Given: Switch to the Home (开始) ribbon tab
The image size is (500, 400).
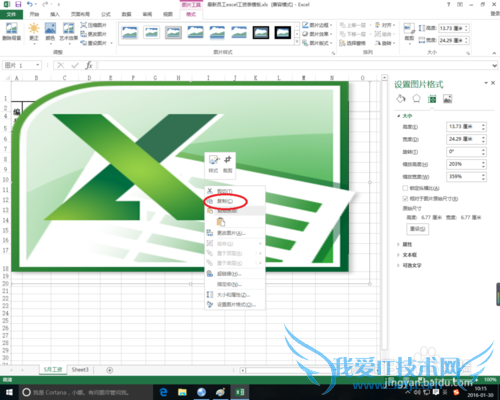Looking at the screenshot, I should pyautogui.click(x=34, y=14).
